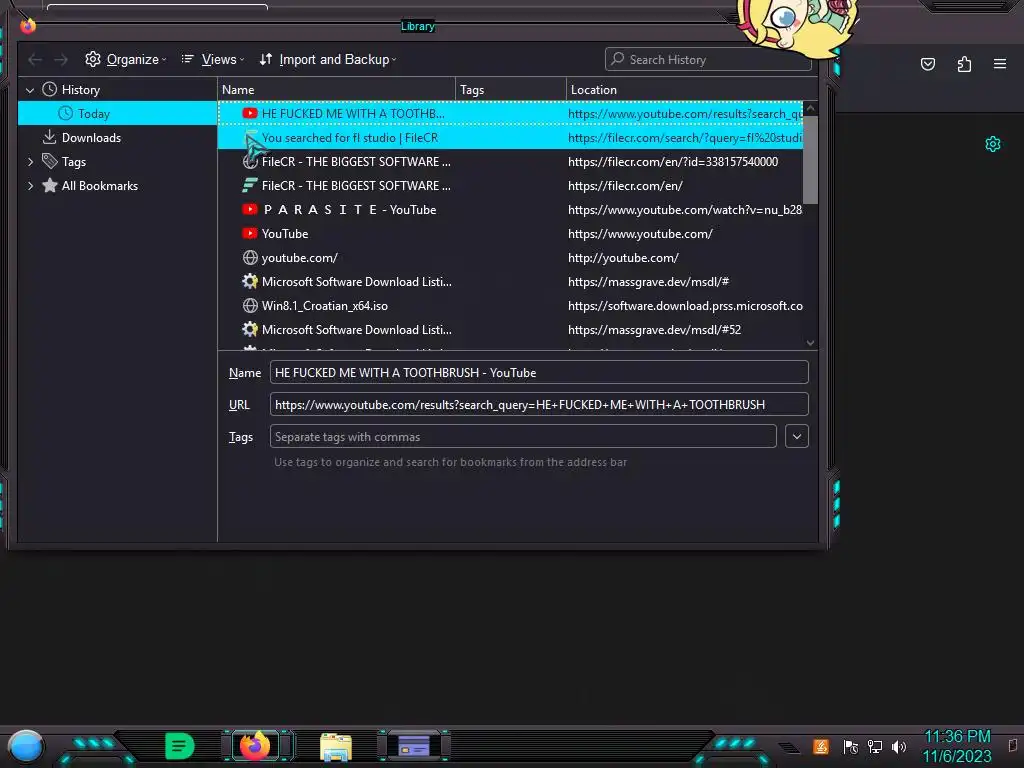Select 'You searched for fl studio | FileCR' row
This screenshot has width=1024, height=768.
tap(510, 138)
